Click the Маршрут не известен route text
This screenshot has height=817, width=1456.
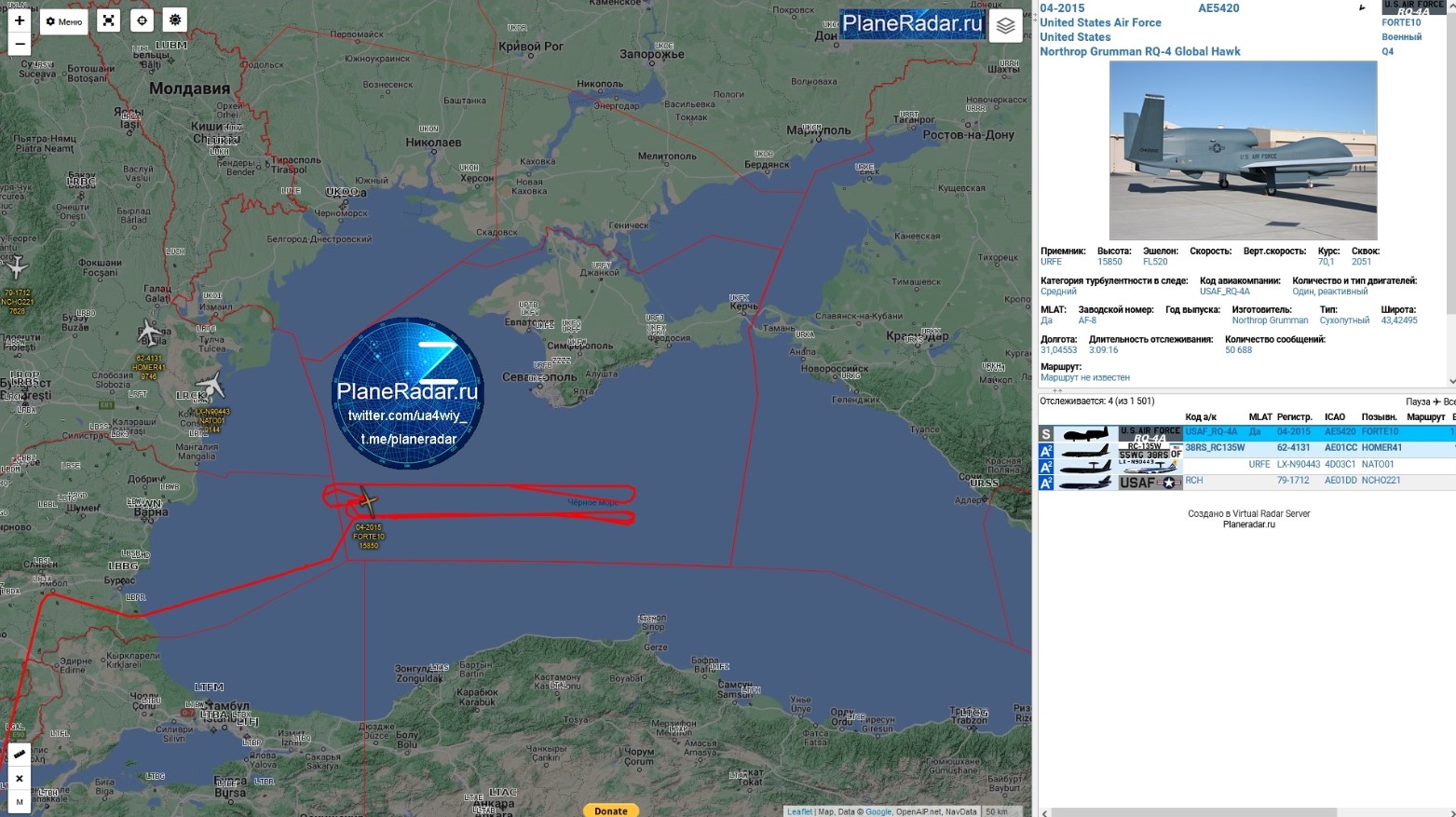pos(1085,378)
